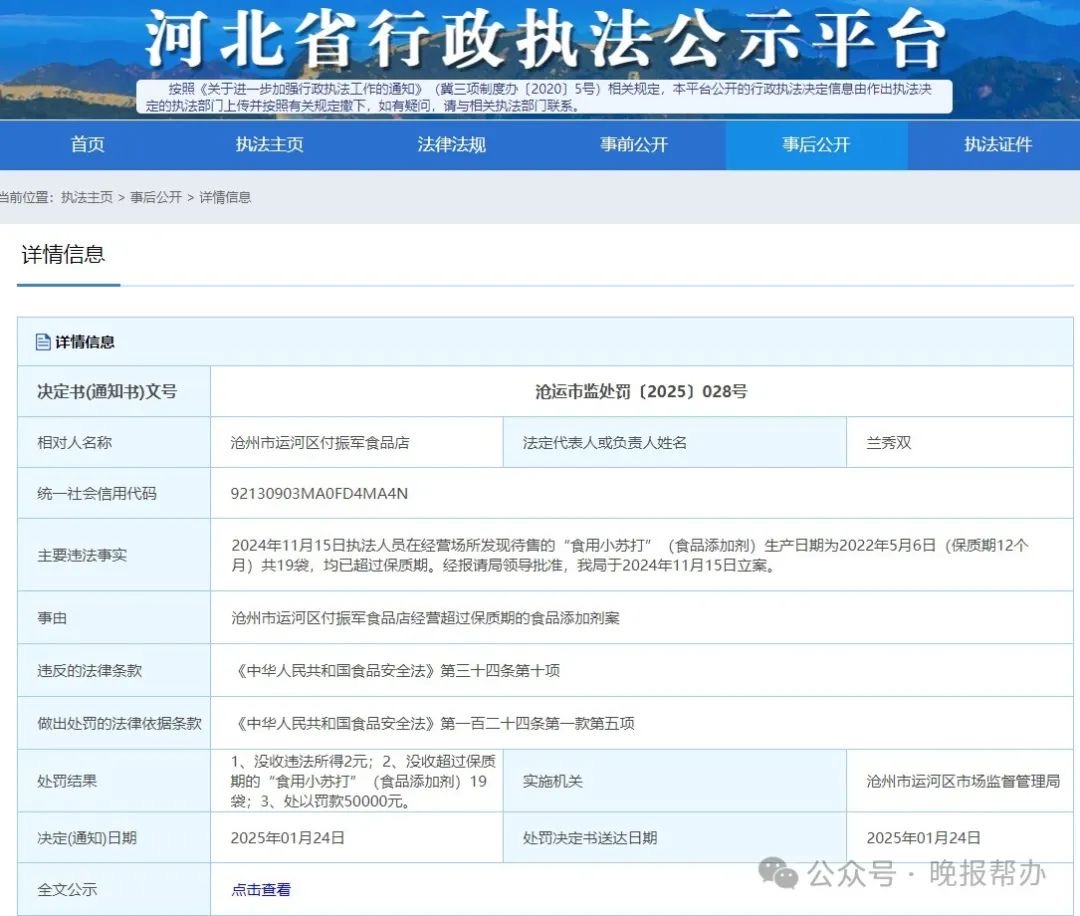
Task: Select the highlighted 事后公开 tab
Action: coord(816,145)
